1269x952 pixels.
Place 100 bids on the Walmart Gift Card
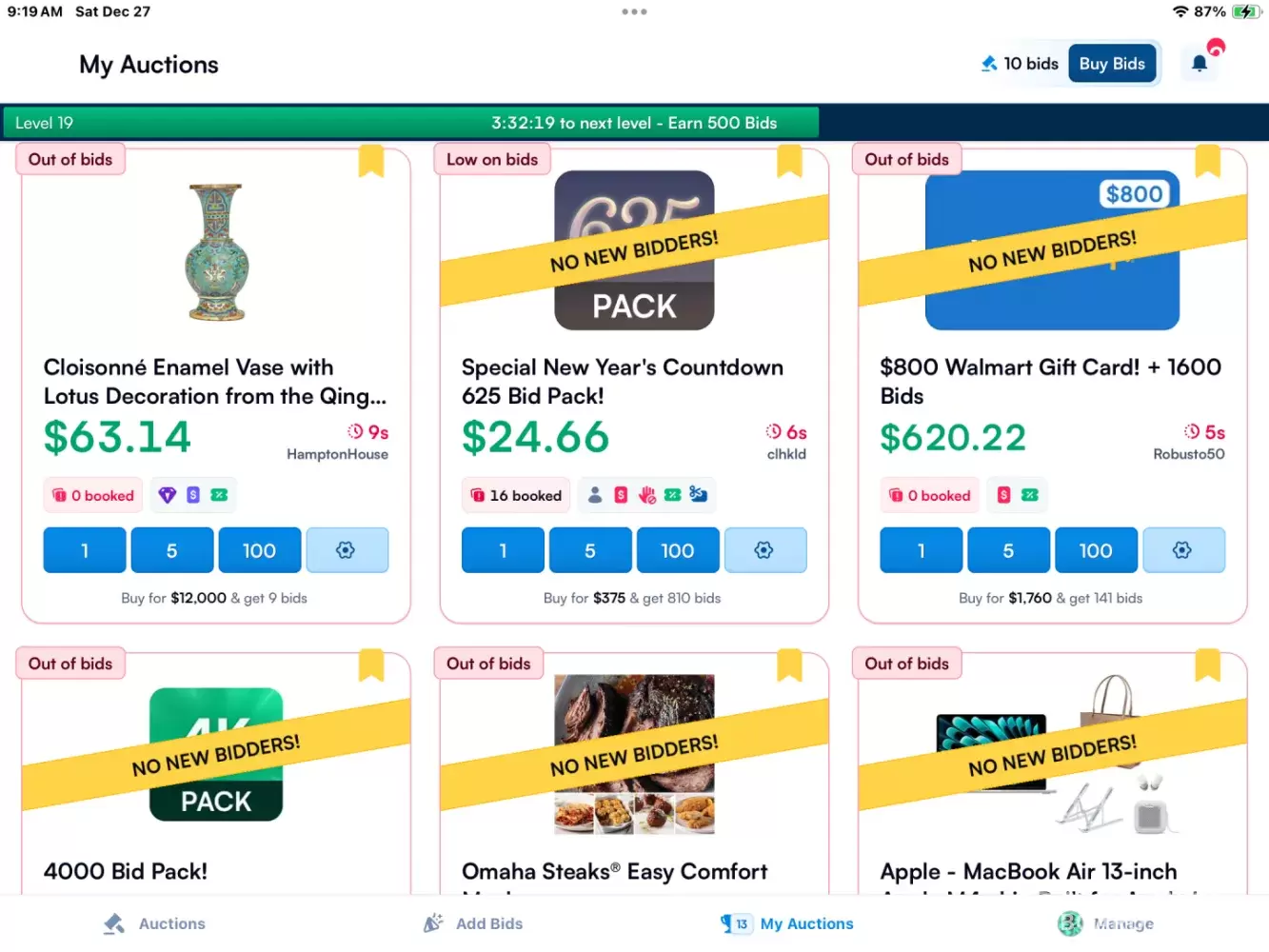[x=1096, y=550]
